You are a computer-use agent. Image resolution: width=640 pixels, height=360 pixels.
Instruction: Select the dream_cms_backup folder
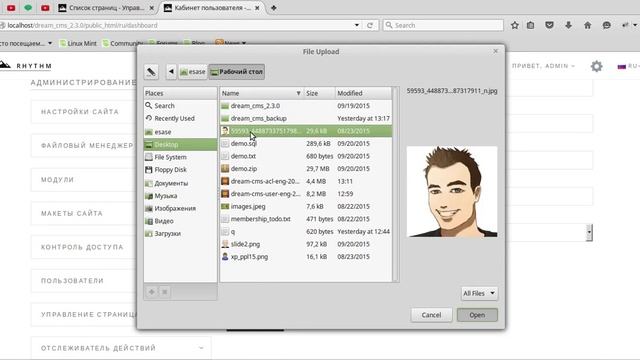pyautogui.click(x=306, y=118)
